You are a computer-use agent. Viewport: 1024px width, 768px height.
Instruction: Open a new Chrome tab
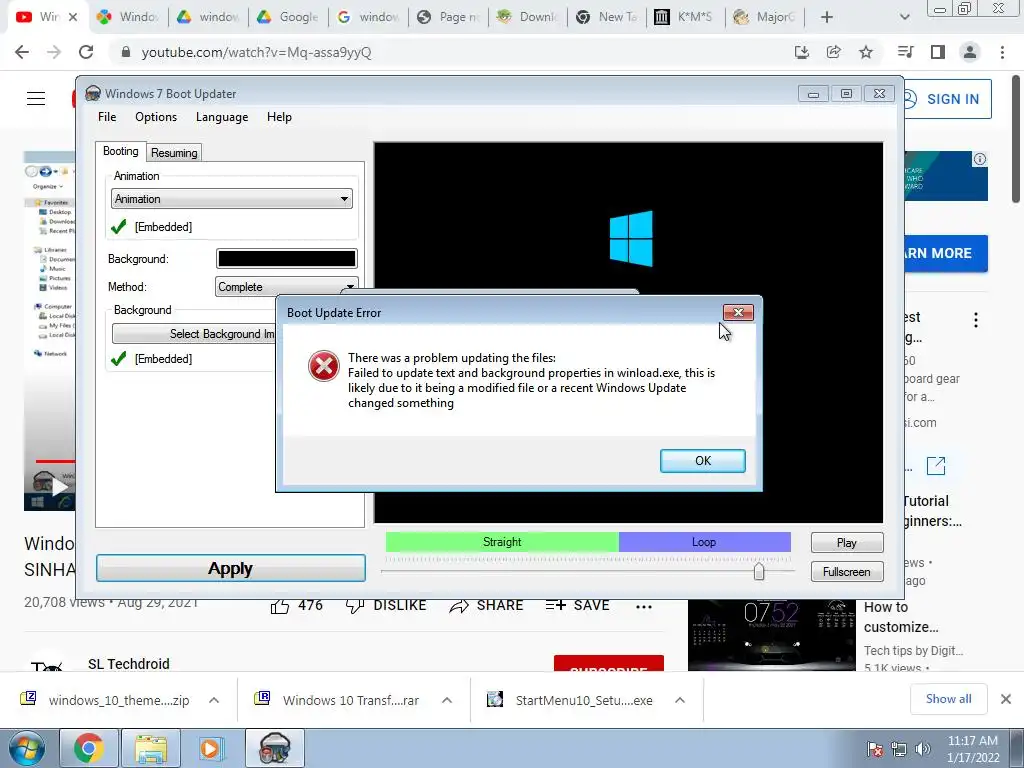tap(827, 17)
